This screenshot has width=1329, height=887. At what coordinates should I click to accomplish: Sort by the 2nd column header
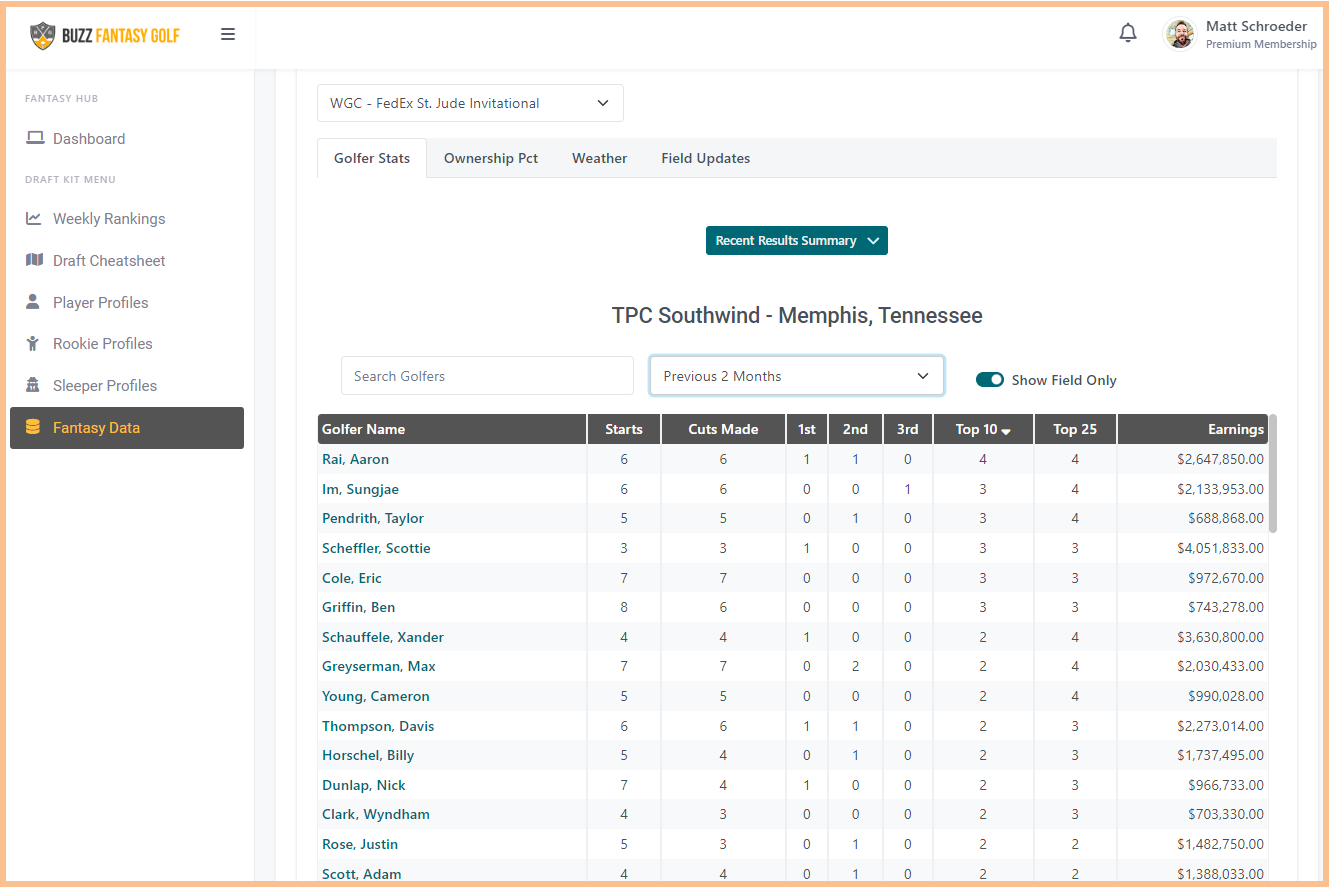click(855, 429)
